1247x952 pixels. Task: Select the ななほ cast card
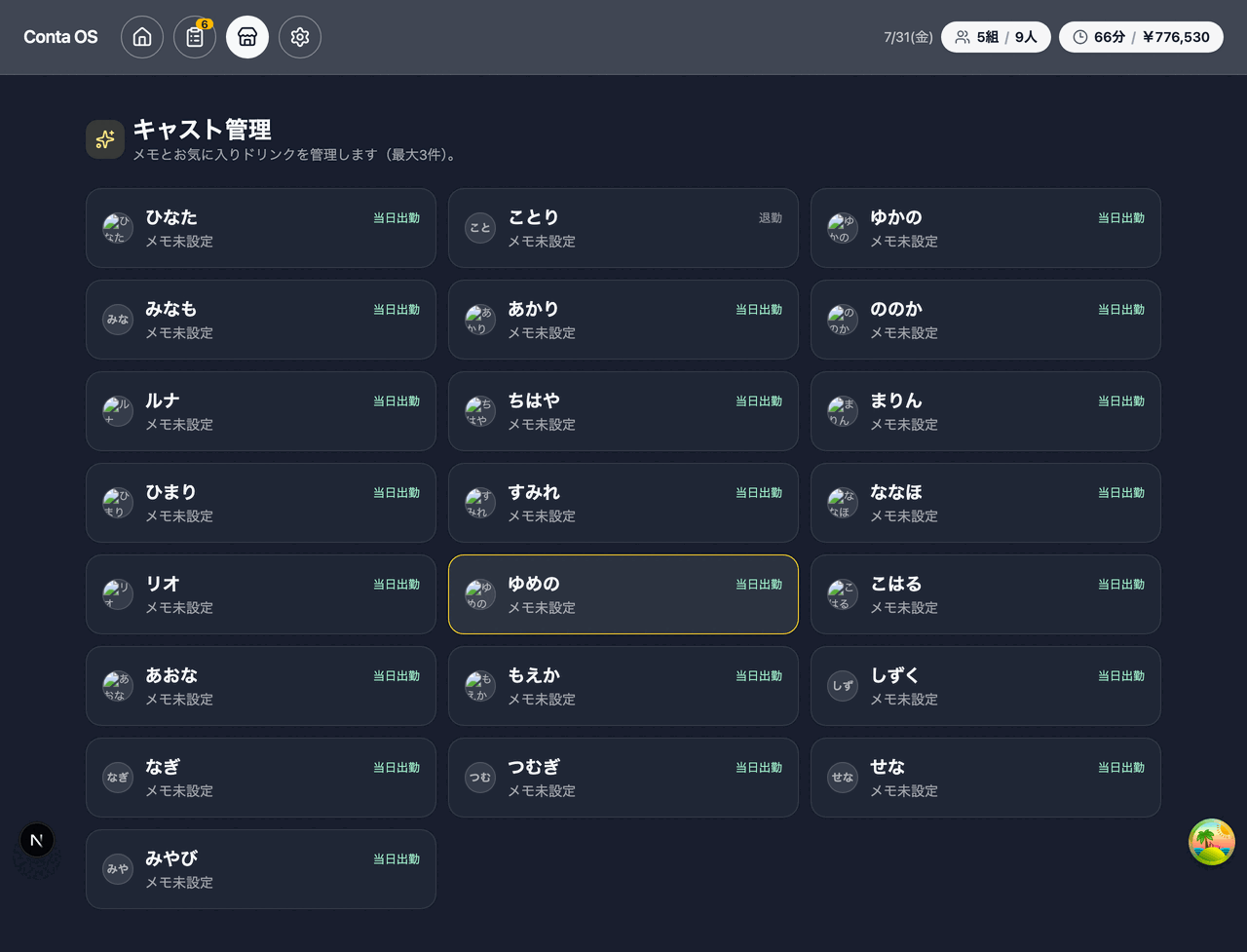986,503
